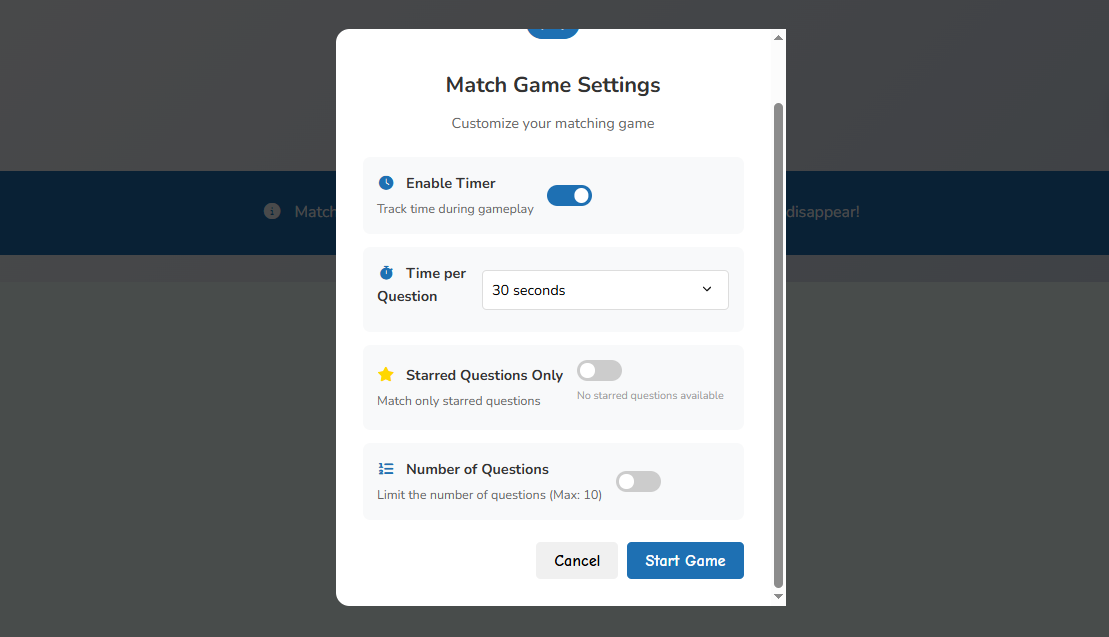Click the scroll-up arrow at the scrollbar top
1109x637 pixels.
(x=778, y=36)
